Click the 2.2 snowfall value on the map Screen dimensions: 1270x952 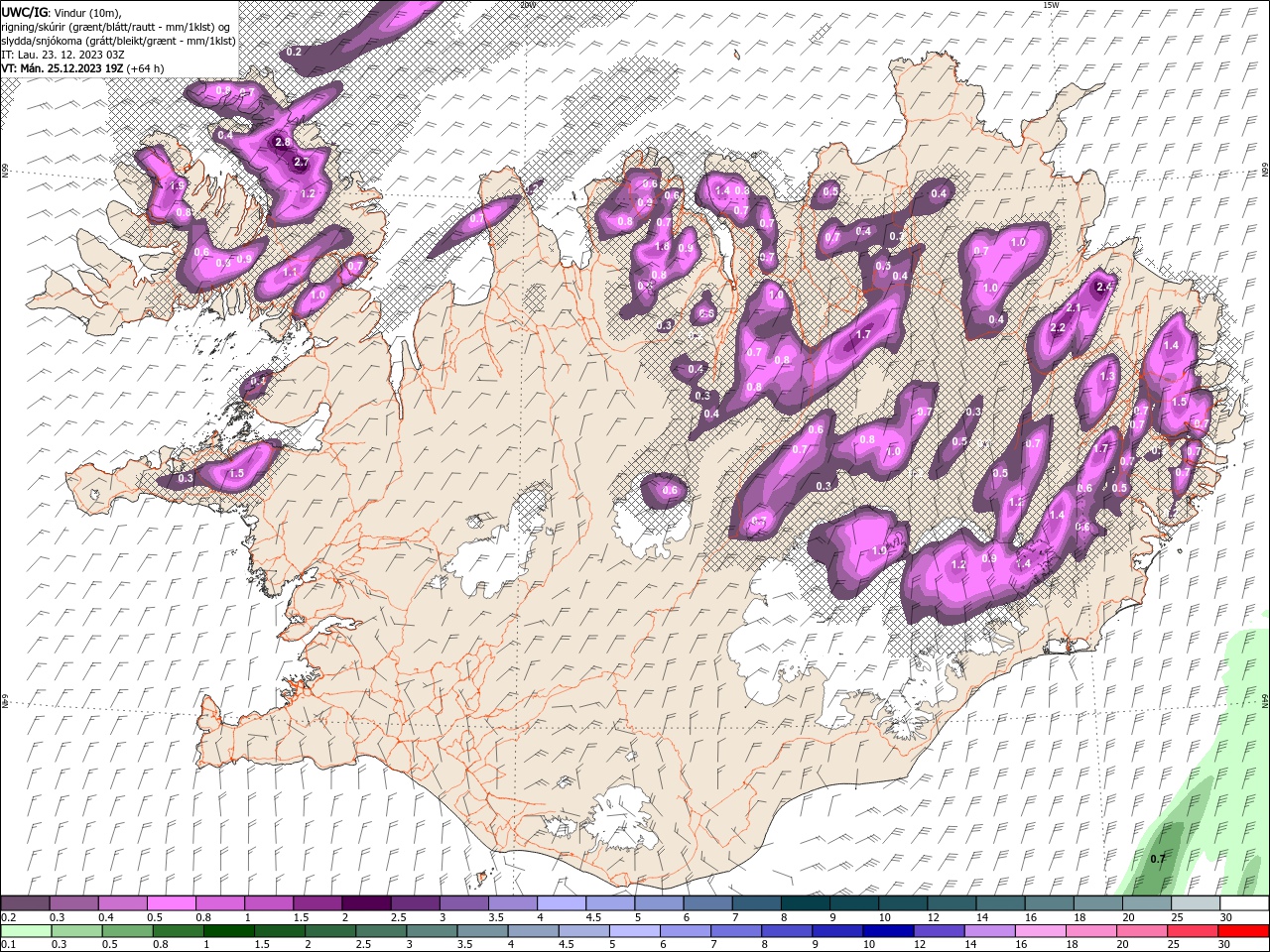(1057, 327)
